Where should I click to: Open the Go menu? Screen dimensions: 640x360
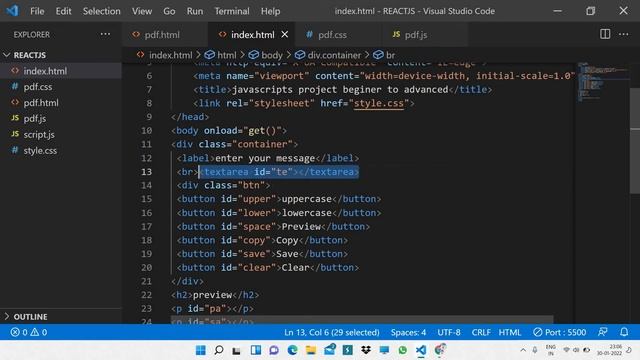coord(169,11)
